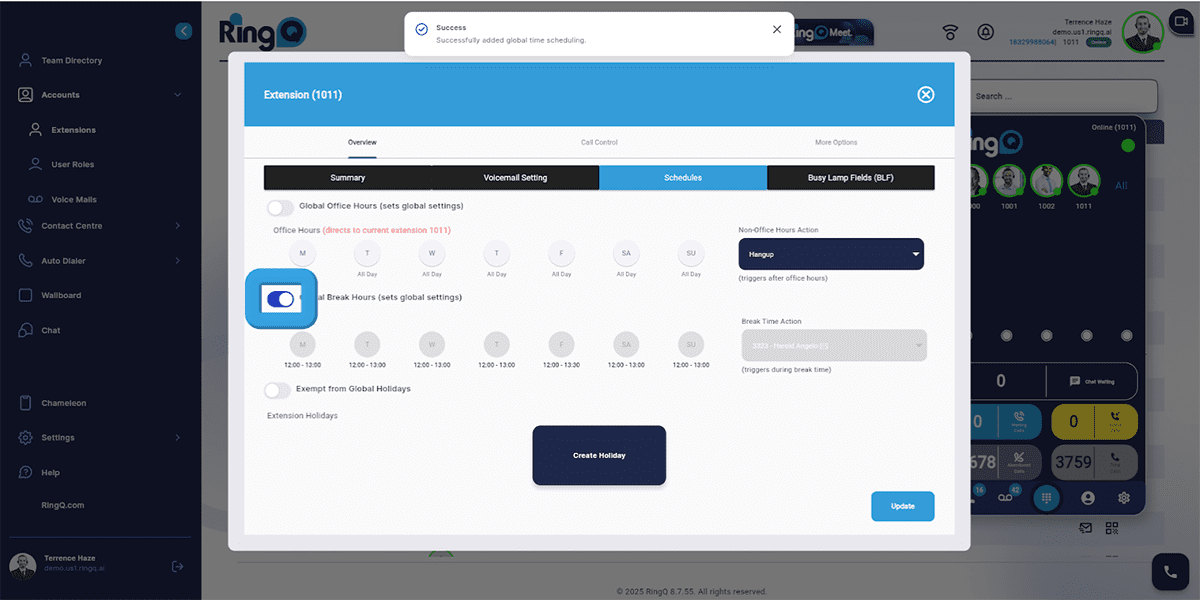Image resolution: width=1200 pixels, height=600 pixels.
Task: Close the Extension (1011) dialog
Action: click(925, 95)
